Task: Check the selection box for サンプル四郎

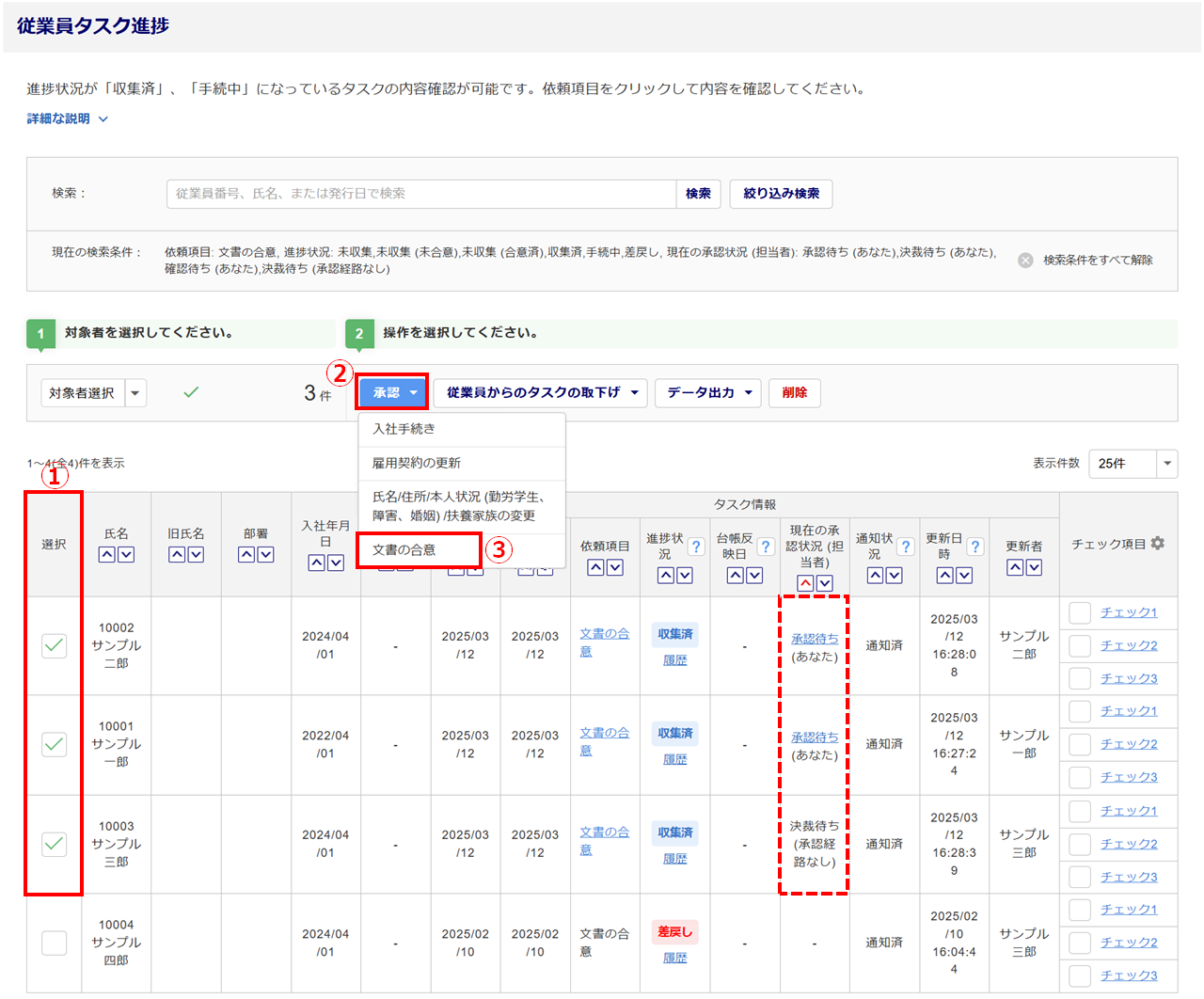Action: point(55,943)
